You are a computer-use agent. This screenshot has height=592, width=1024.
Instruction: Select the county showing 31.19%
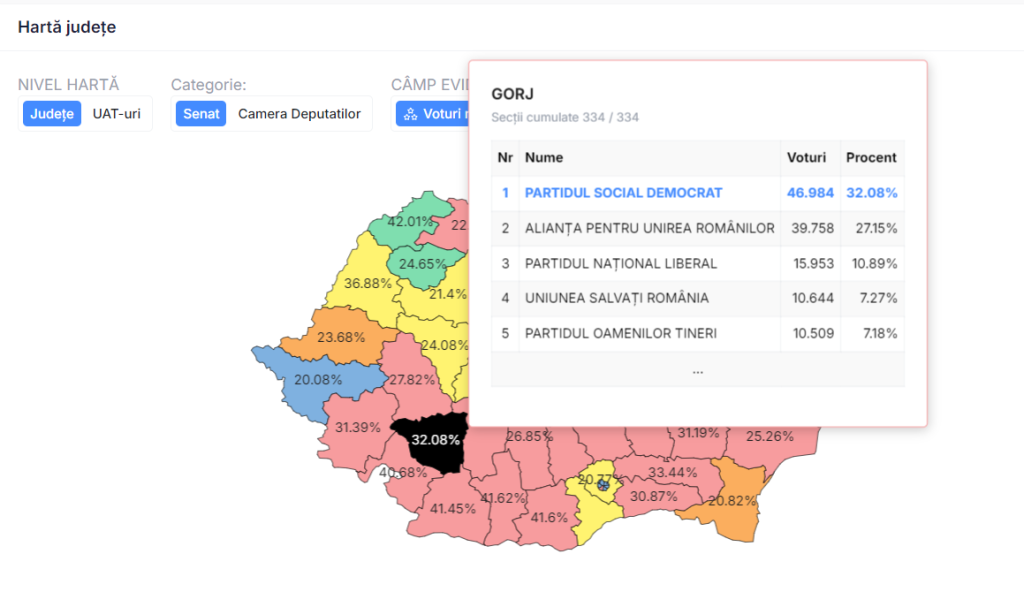pyautogui.click(x=697, y=433)
